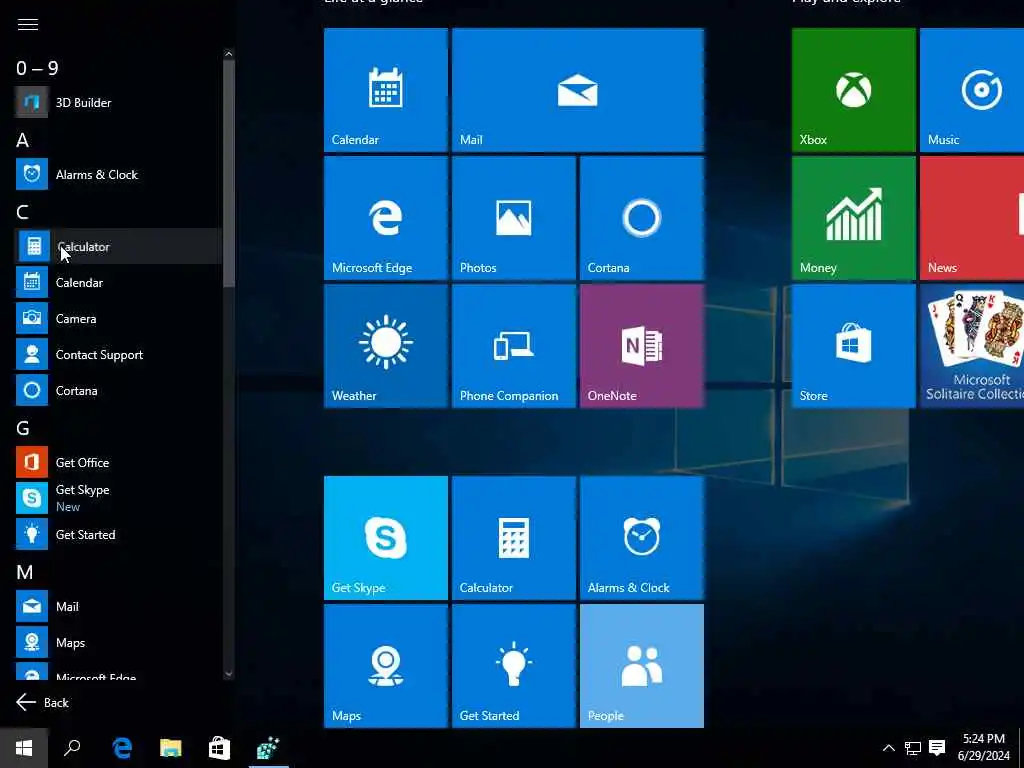Open the People tile
Screen dimensions: 1024x768
point(642,665)
